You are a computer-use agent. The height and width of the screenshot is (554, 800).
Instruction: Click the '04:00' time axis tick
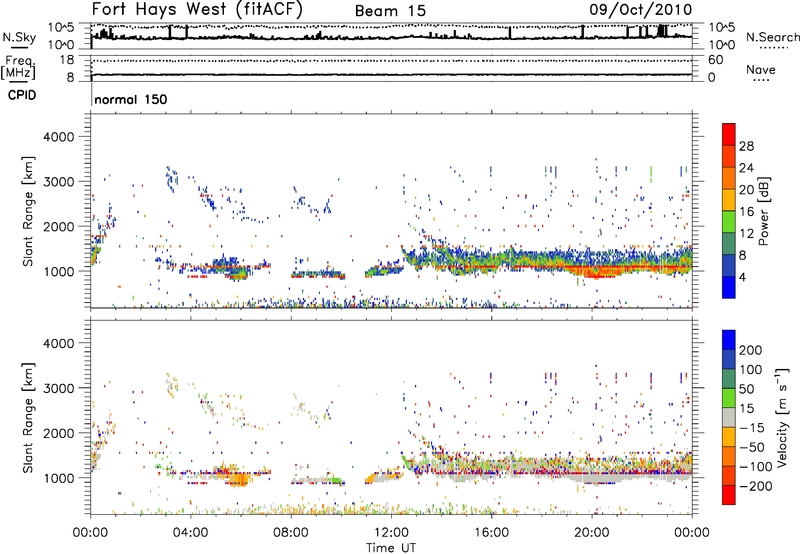tap(190, 533)
